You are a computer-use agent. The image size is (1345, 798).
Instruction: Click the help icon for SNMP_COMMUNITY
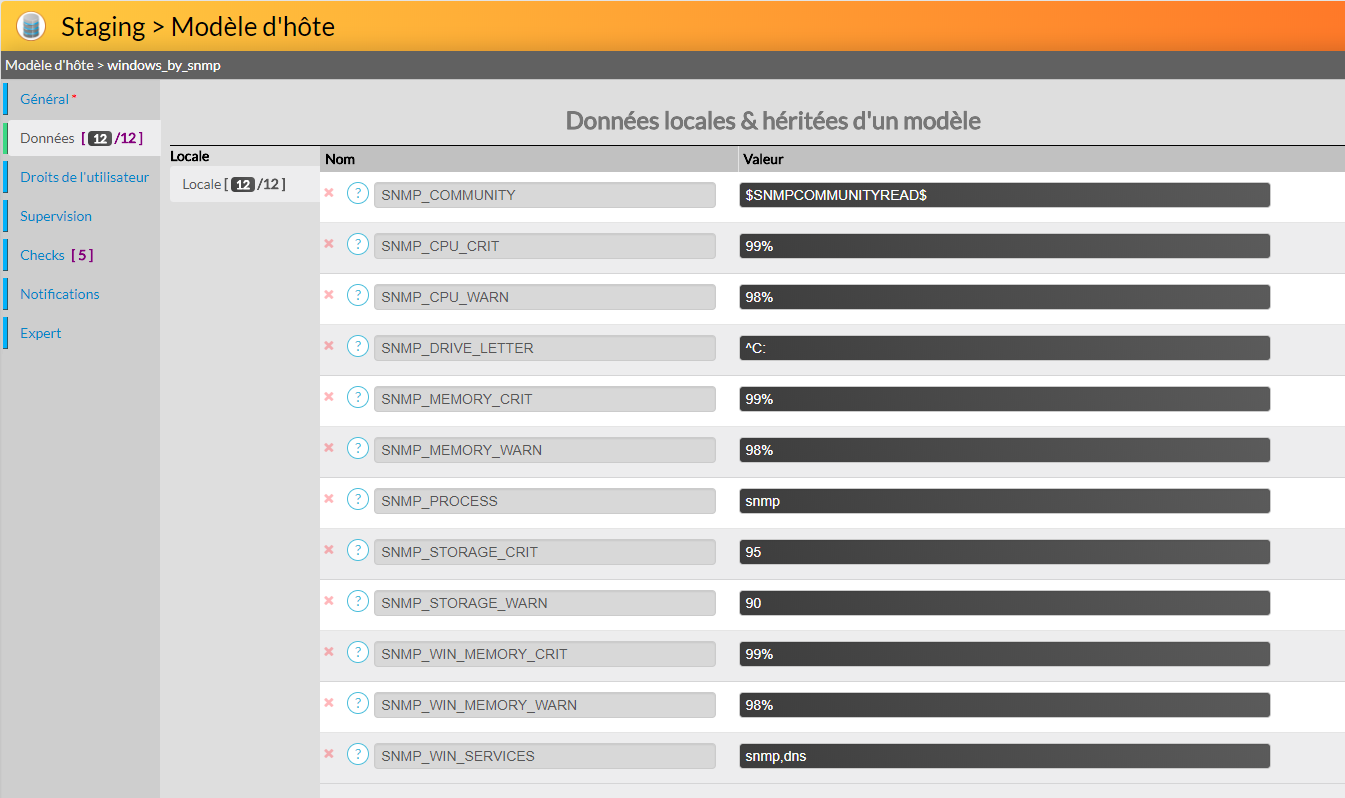pos(358,194)
